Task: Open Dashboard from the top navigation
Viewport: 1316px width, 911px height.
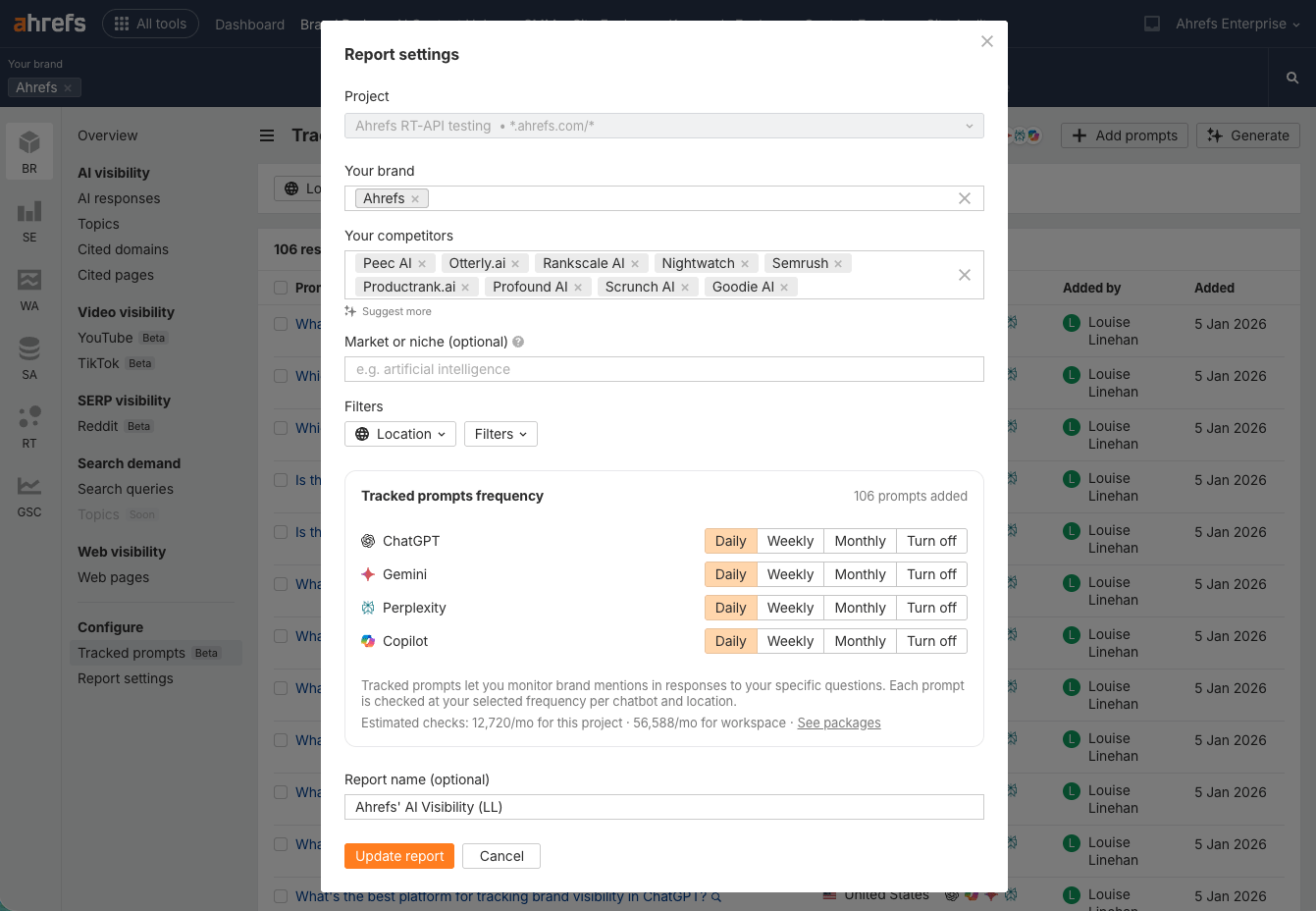Action: 249,24
